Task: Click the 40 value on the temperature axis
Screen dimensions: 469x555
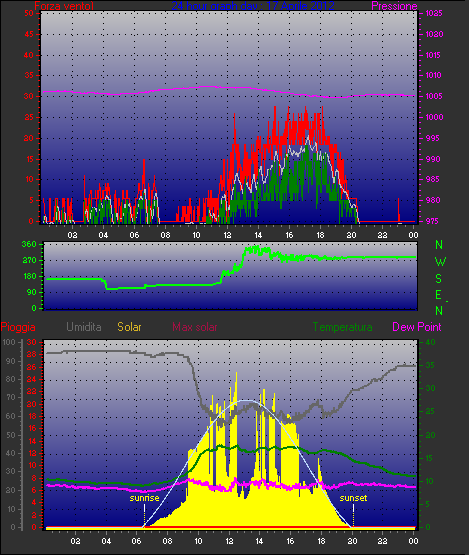Action: [x=430, y=343]
